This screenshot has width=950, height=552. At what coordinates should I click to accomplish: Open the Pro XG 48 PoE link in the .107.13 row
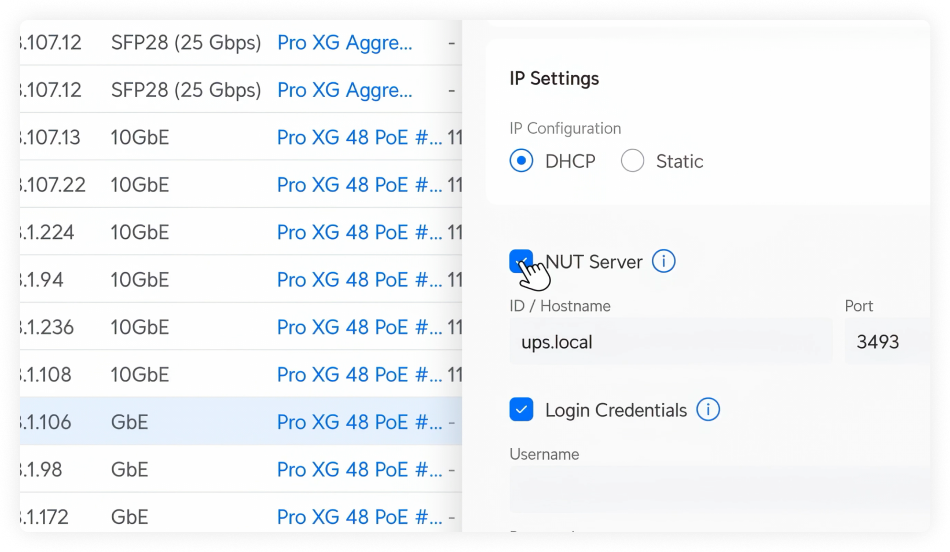359,137
